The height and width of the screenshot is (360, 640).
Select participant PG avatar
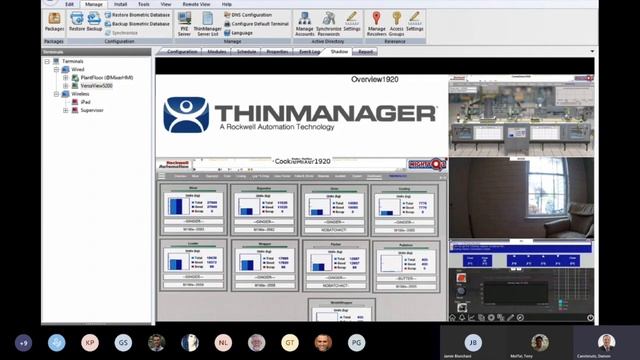[356, 343]
